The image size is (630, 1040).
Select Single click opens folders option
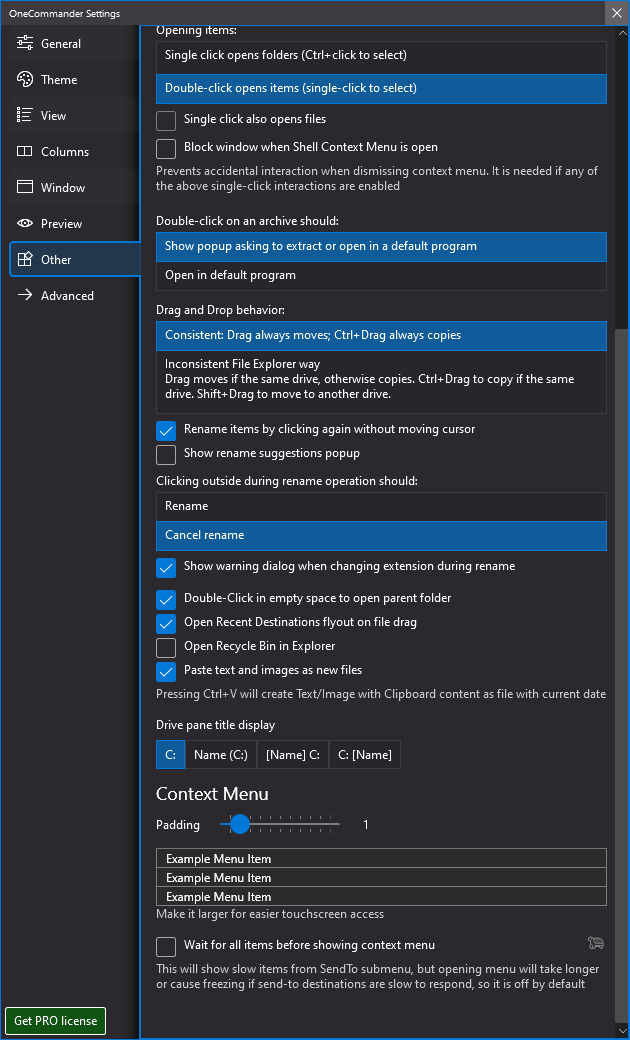point(381,56)
